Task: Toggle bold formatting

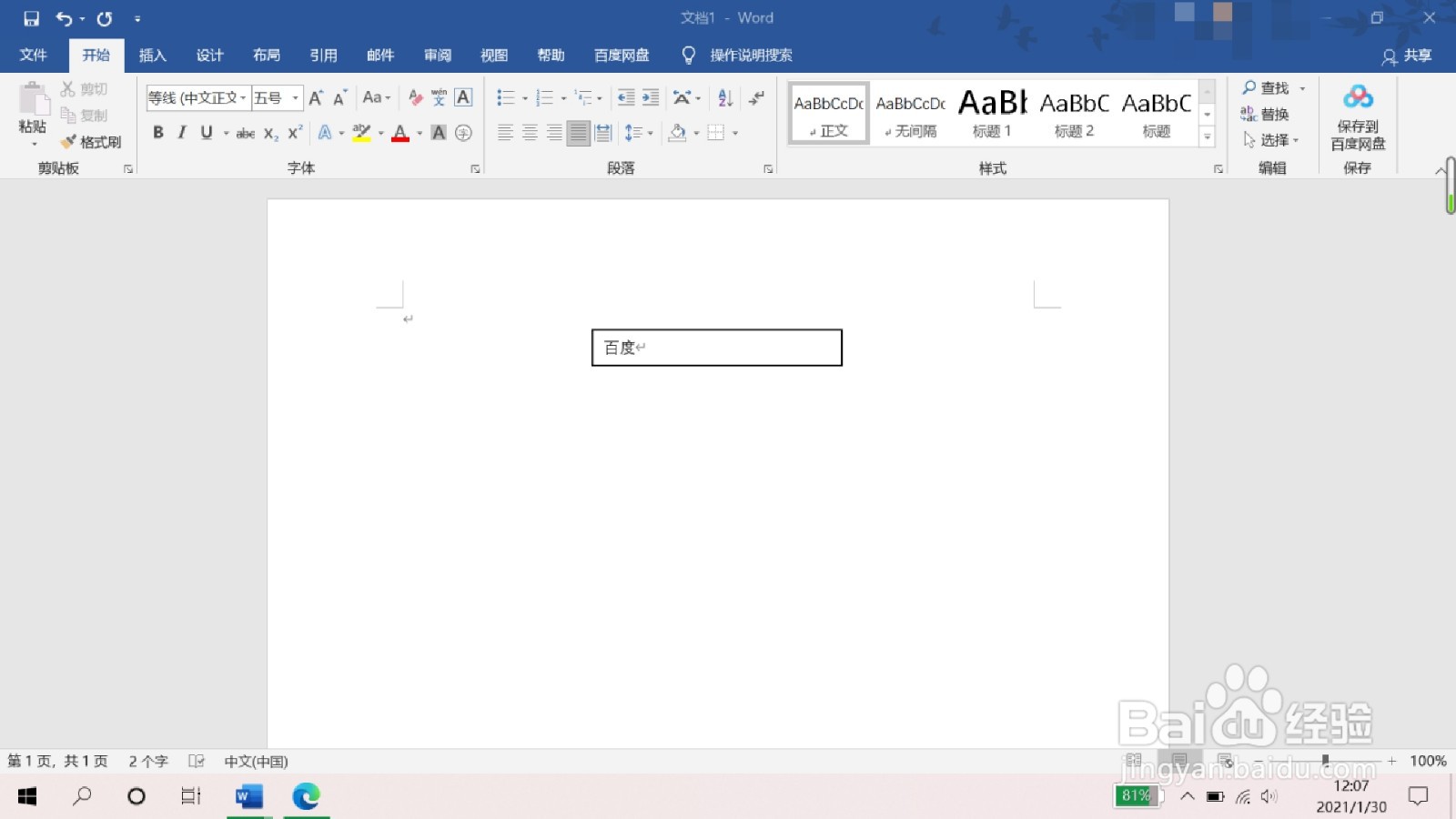Action: tap(158, 133)
